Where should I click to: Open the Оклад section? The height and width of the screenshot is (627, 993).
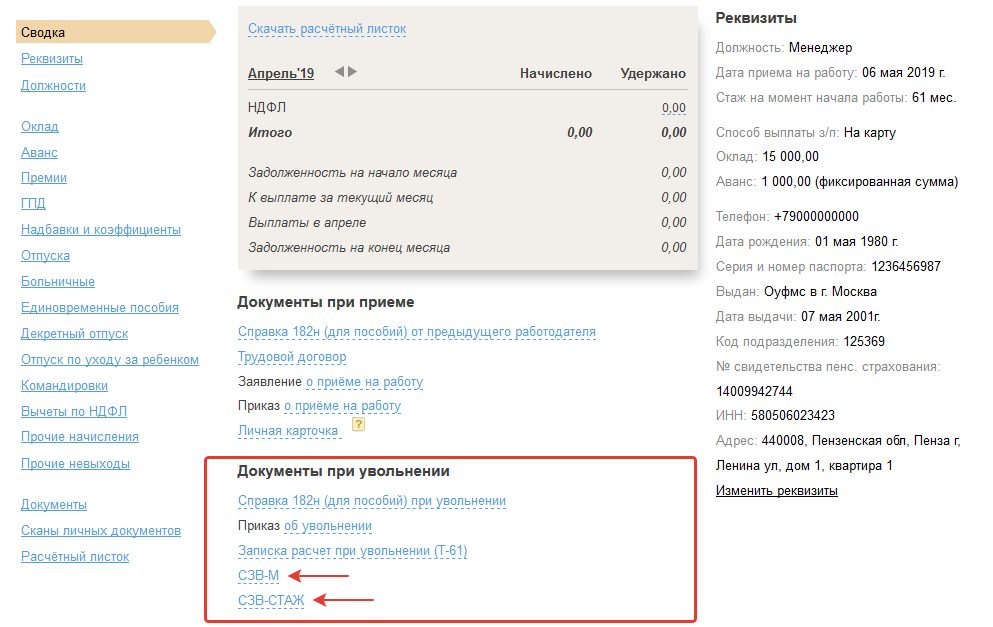pyautogui.click(x=40, y=126)
